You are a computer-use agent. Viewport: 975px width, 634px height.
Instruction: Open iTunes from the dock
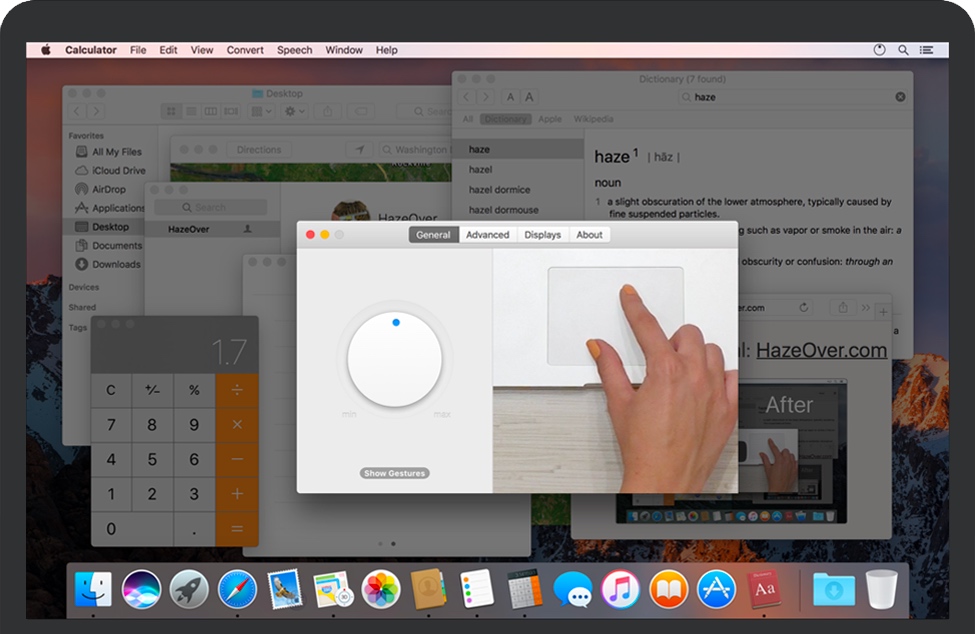(x=621, y=589)
